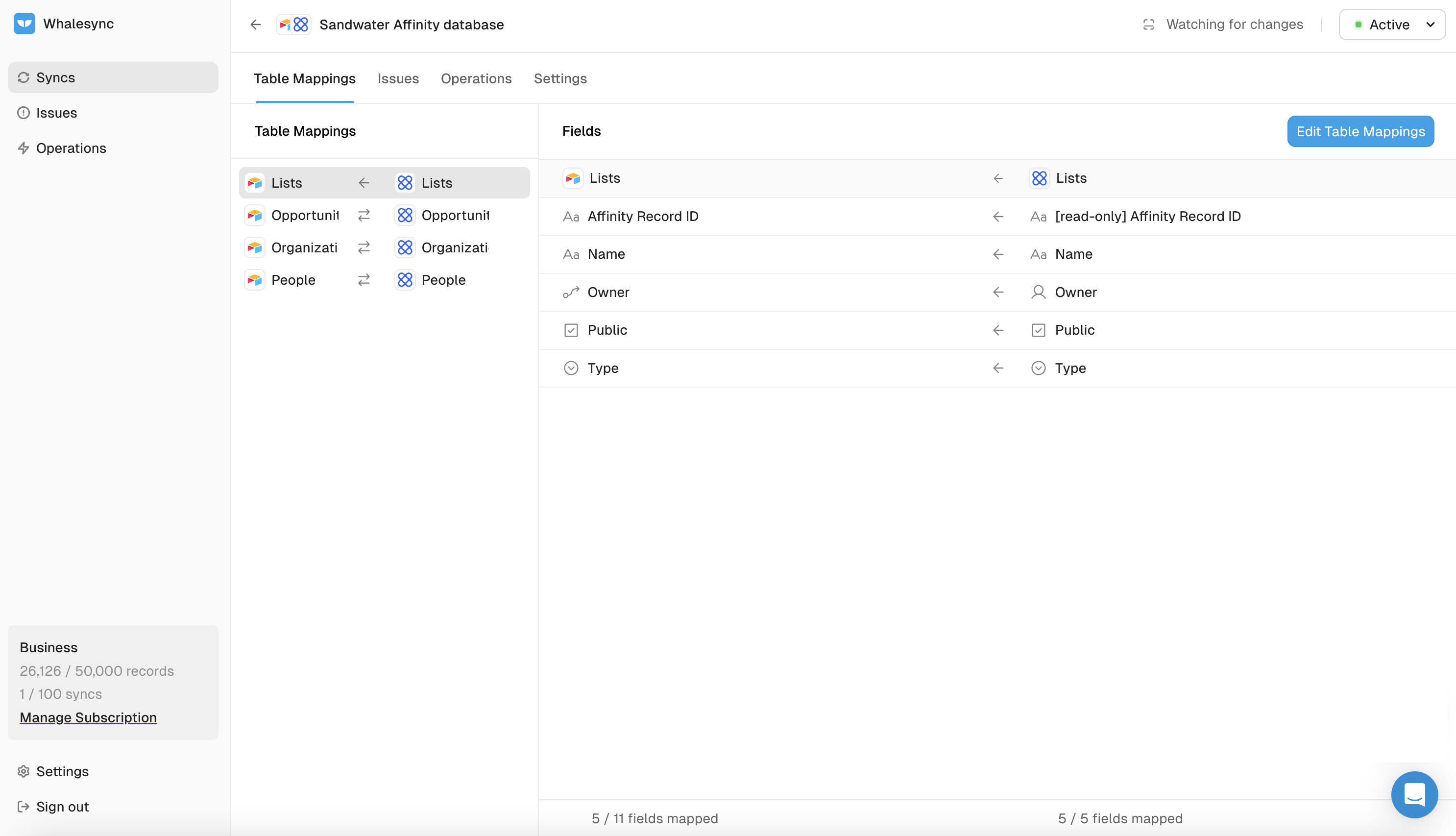This screenshot has width=1456, height=836.
Task: Click the Airtable Affinity Record ID field
Action: [643, 217]
